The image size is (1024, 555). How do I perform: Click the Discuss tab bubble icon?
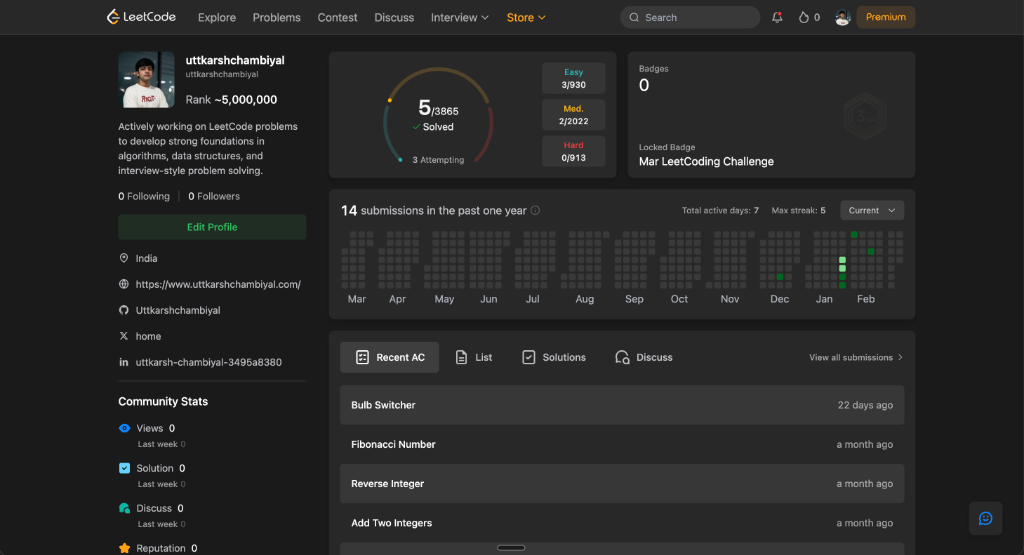[622, 357]
